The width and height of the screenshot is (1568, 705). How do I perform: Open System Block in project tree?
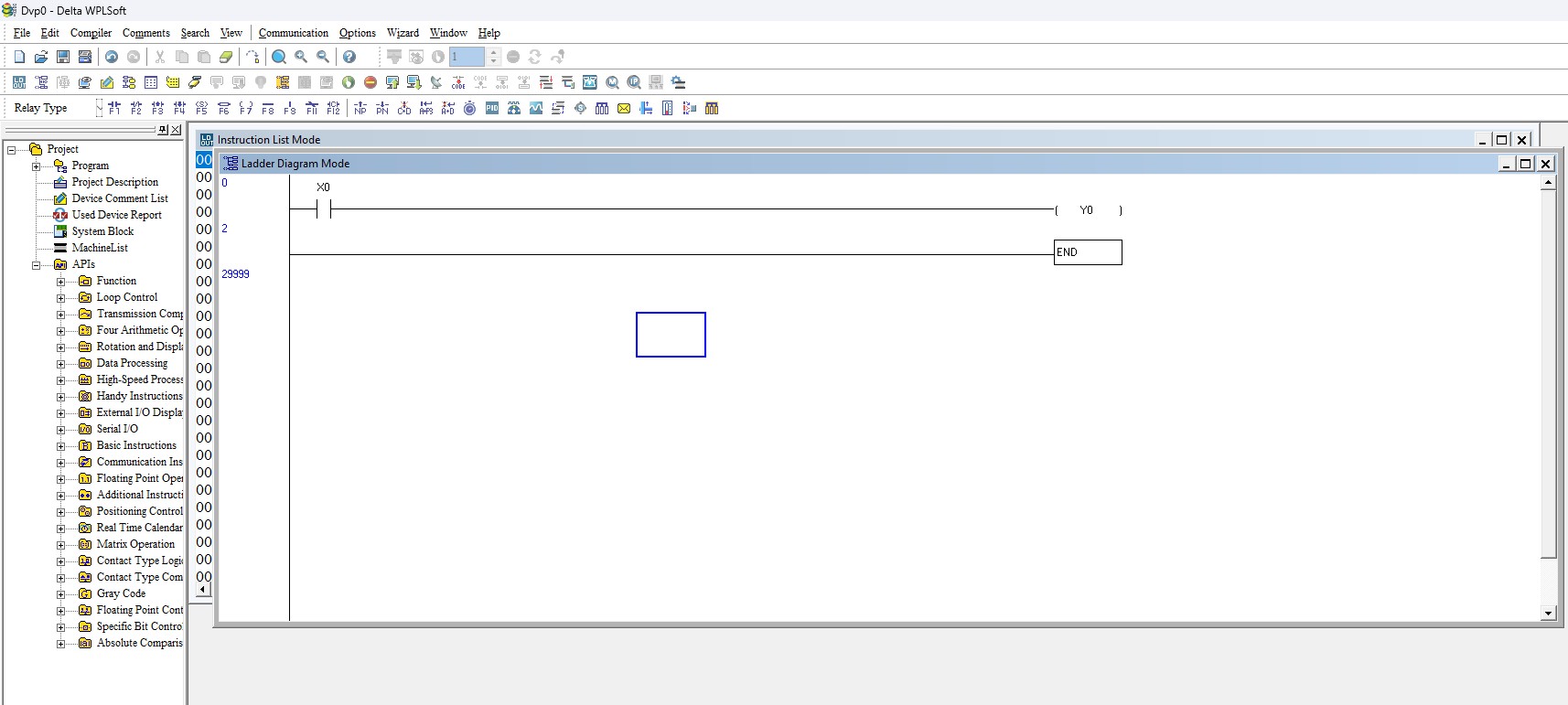[x=102, y=231]
